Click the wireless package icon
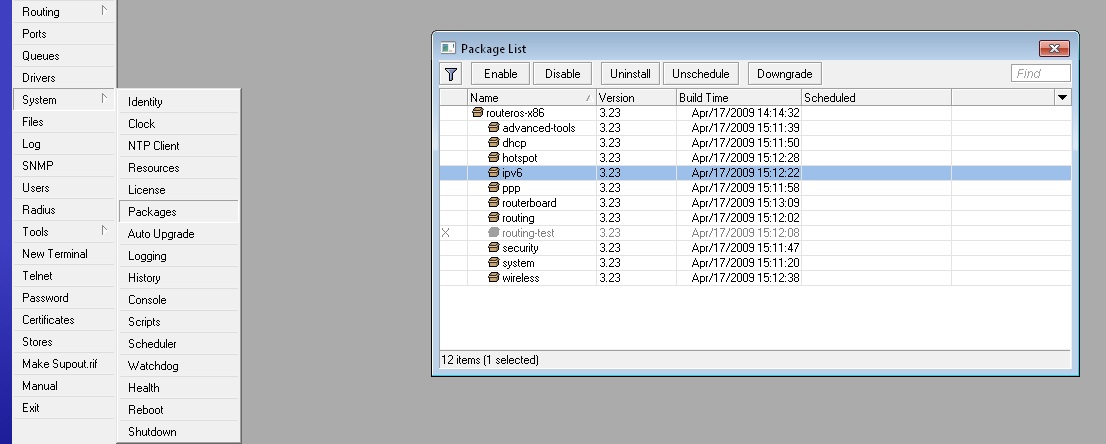 tap(494, 278)
